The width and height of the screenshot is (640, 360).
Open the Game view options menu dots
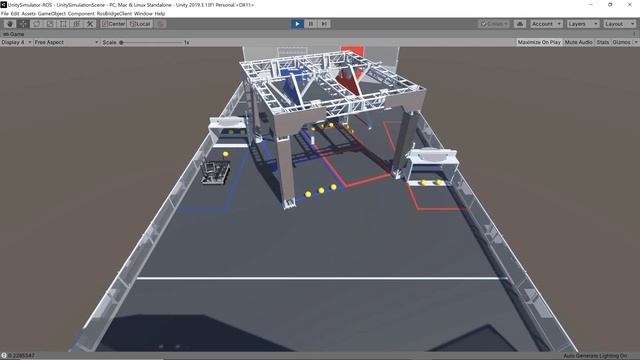(x=634, y=34)
